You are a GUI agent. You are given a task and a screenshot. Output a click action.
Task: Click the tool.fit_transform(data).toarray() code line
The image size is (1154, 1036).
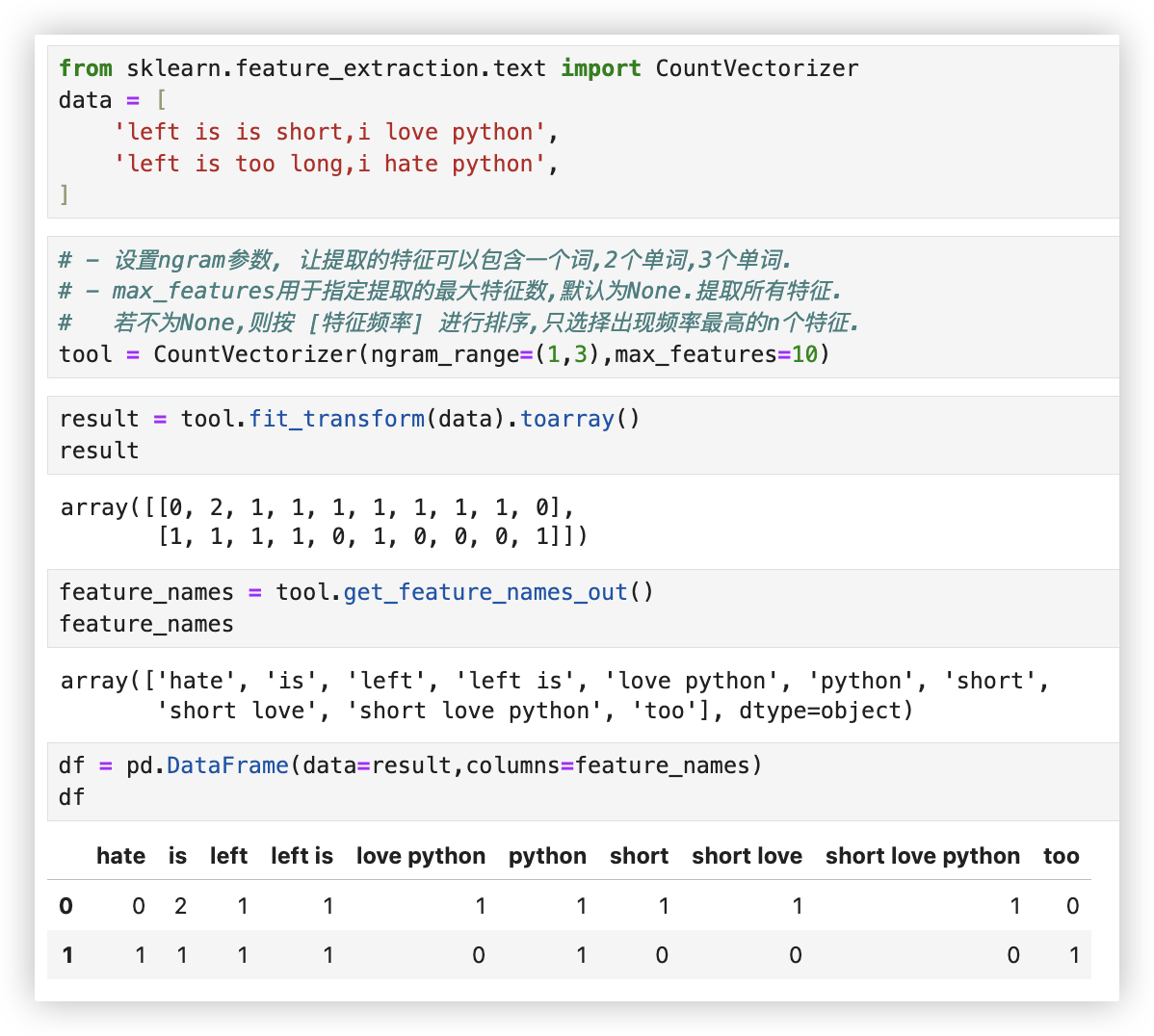click(349, 419)
